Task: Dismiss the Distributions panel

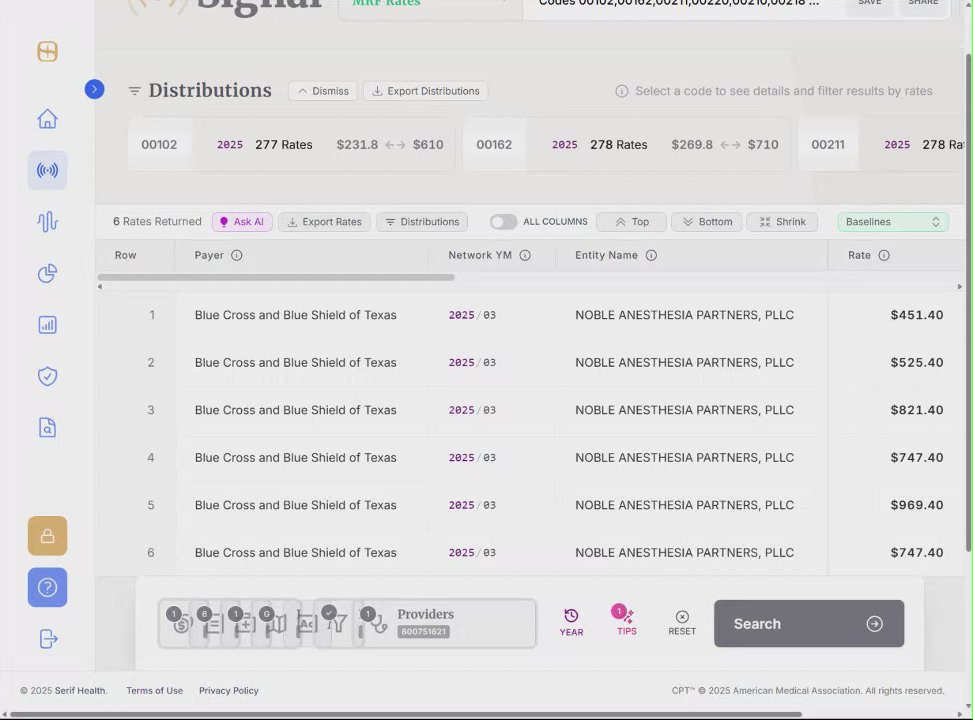Action: [323, 91]
